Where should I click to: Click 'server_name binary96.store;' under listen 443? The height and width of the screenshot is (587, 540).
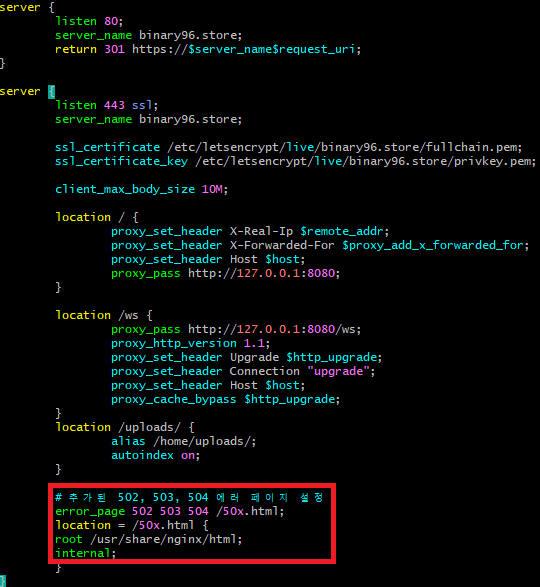[x=149, y=119]
